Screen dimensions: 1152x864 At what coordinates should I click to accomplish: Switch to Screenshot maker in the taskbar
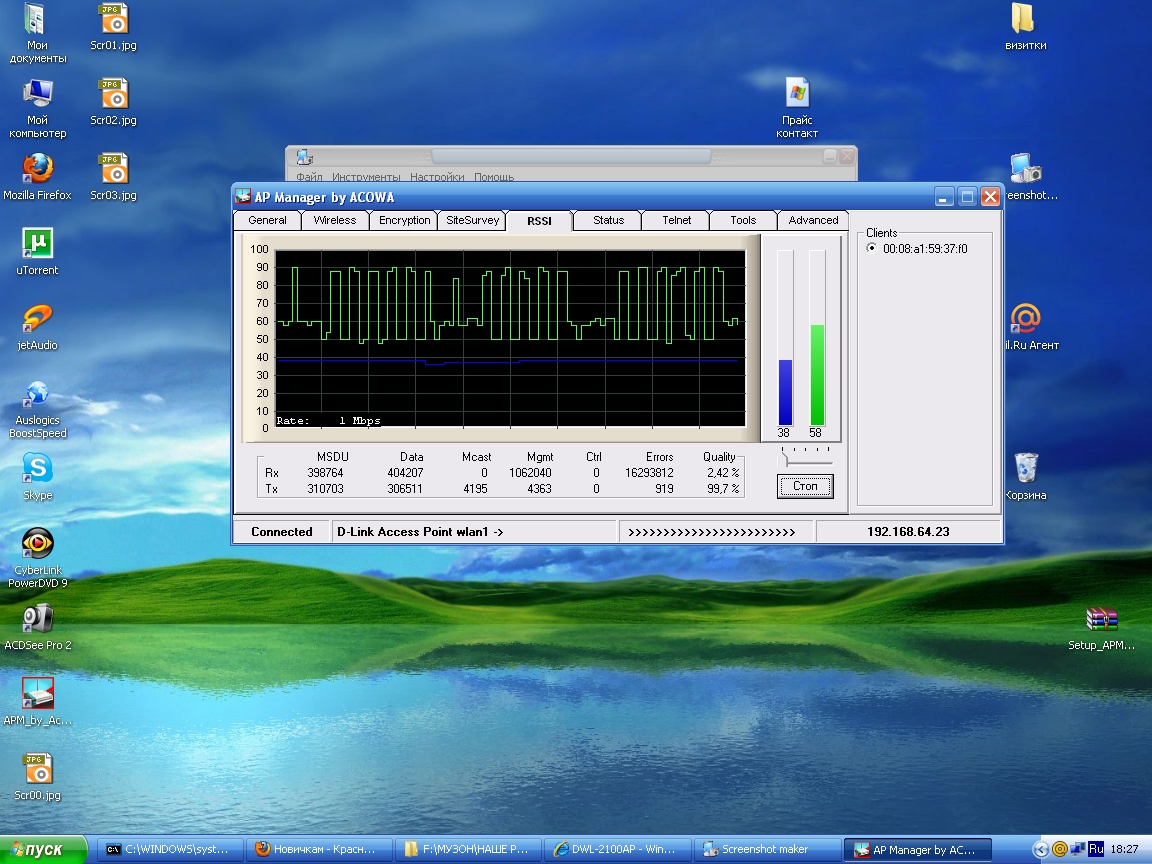[766, 850]
